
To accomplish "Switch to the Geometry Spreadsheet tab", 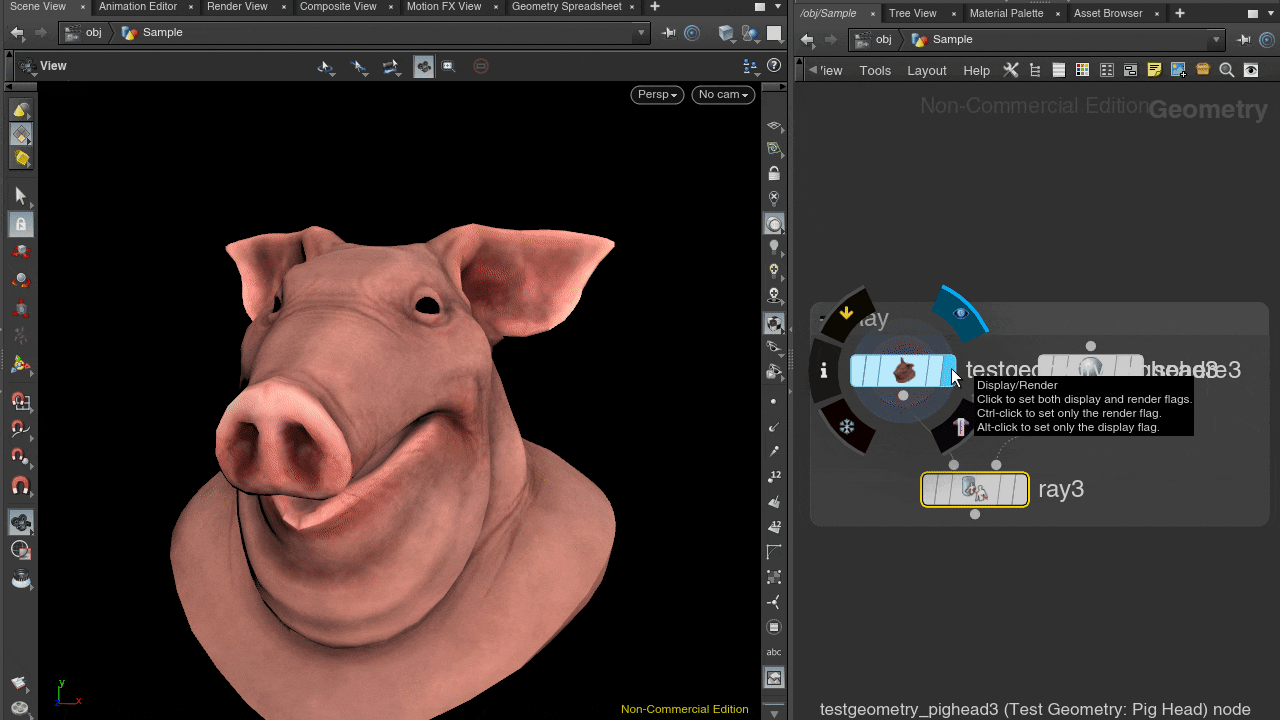I will [566, 6].
